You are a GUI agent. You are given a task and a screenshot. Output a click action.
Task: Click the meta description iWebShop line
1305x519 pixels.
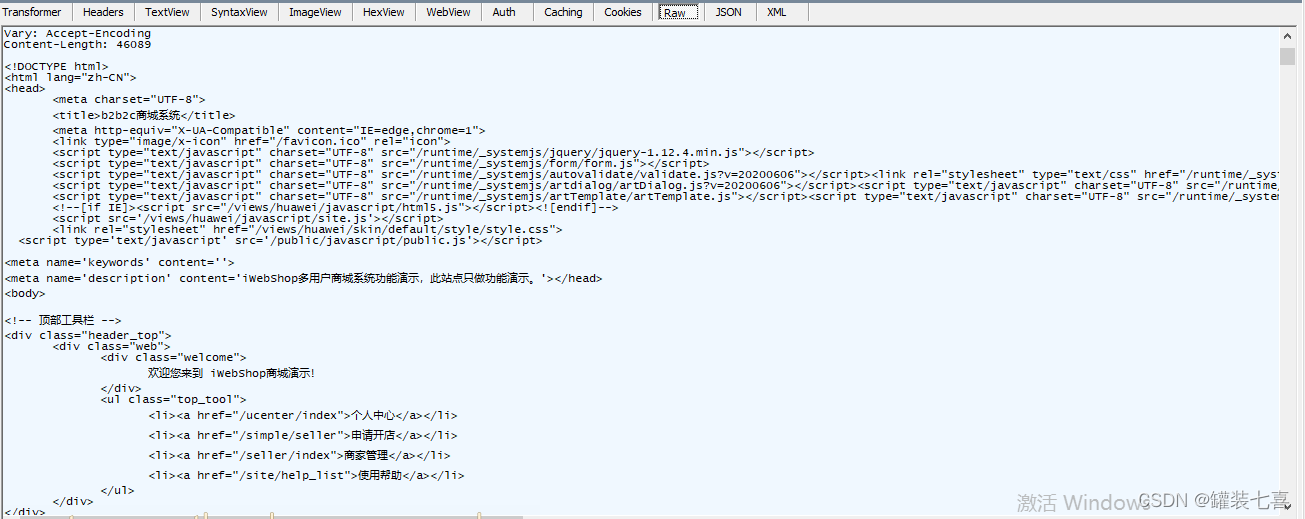click(303, 278)
